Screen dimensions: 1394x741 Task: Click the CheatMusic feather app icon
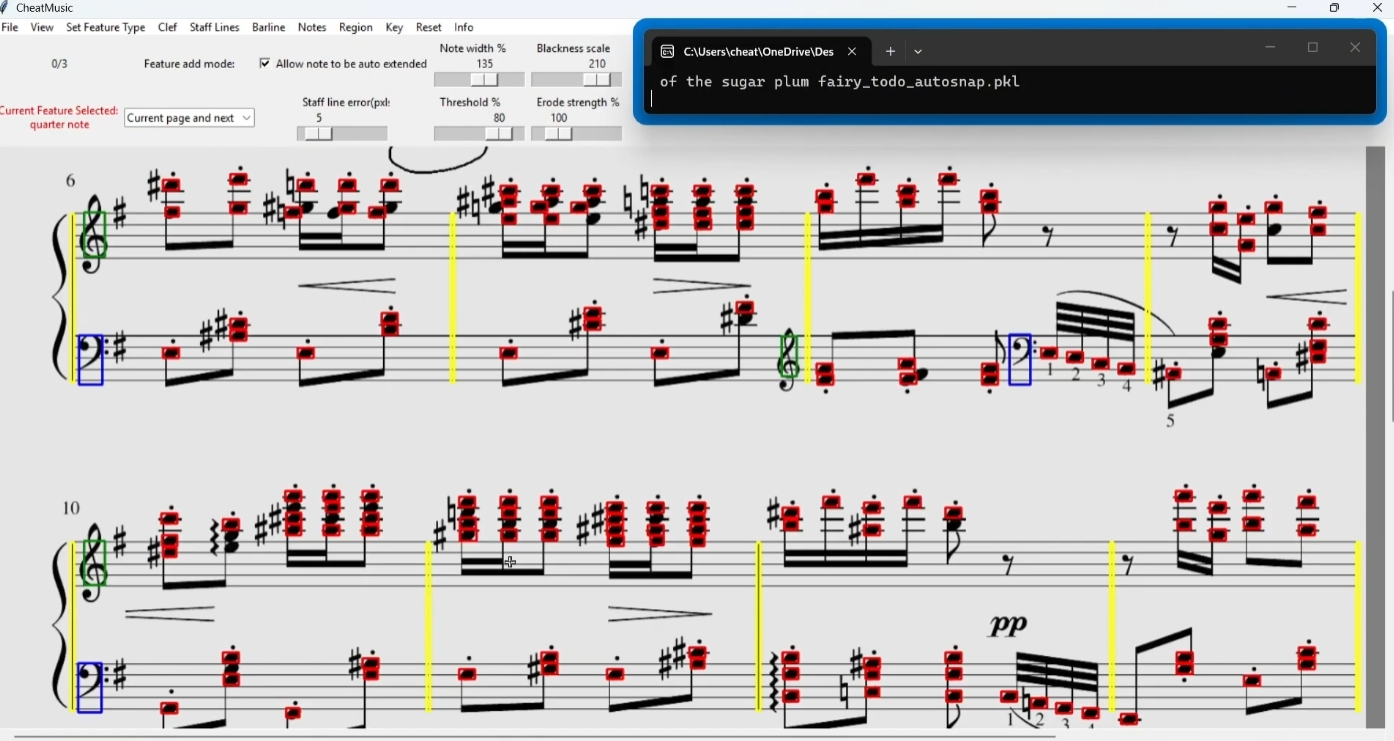tap(6, 8)
